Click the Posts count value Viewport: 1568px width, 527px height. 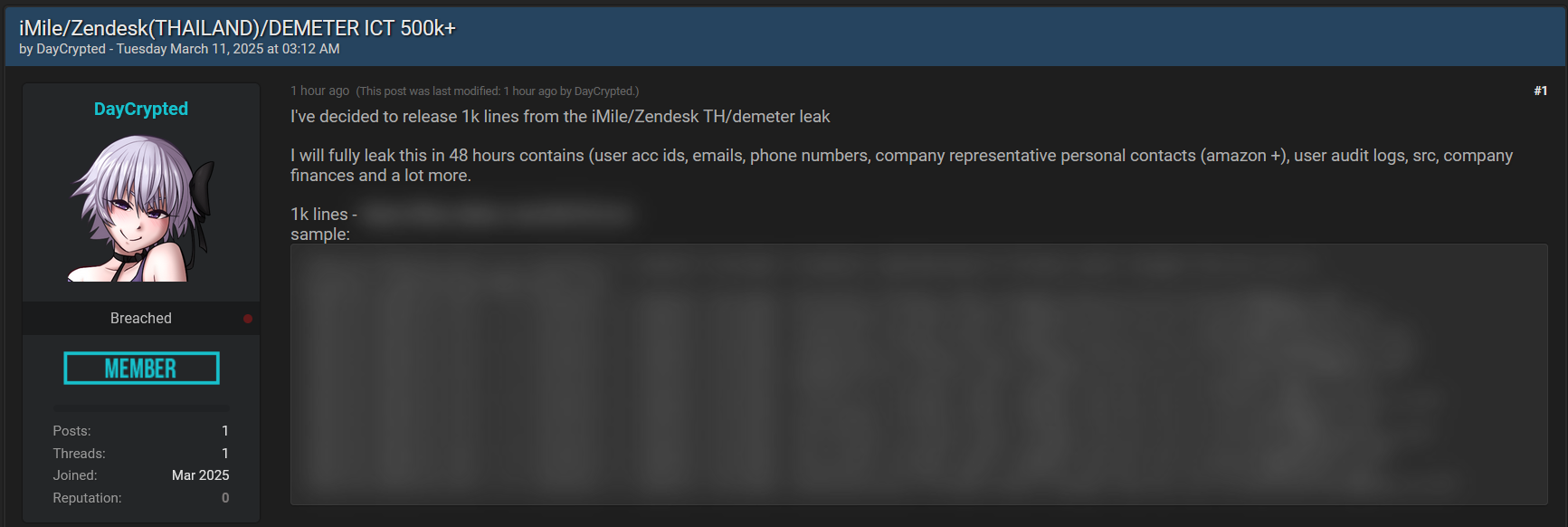click(x=225, y=431)
